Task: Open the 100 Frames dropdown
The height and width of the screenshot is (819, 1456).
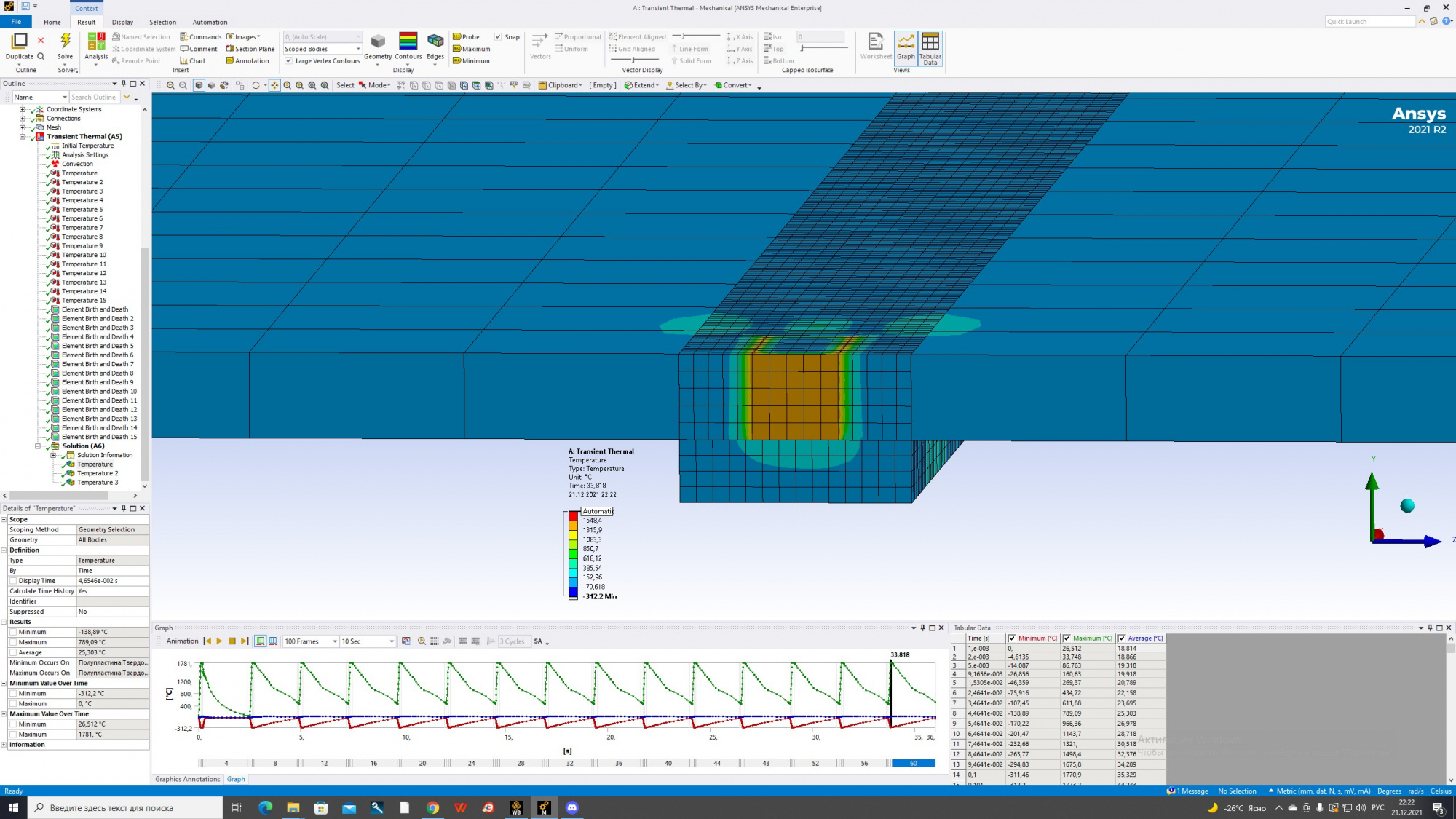Action: click(x=311, y=641)
